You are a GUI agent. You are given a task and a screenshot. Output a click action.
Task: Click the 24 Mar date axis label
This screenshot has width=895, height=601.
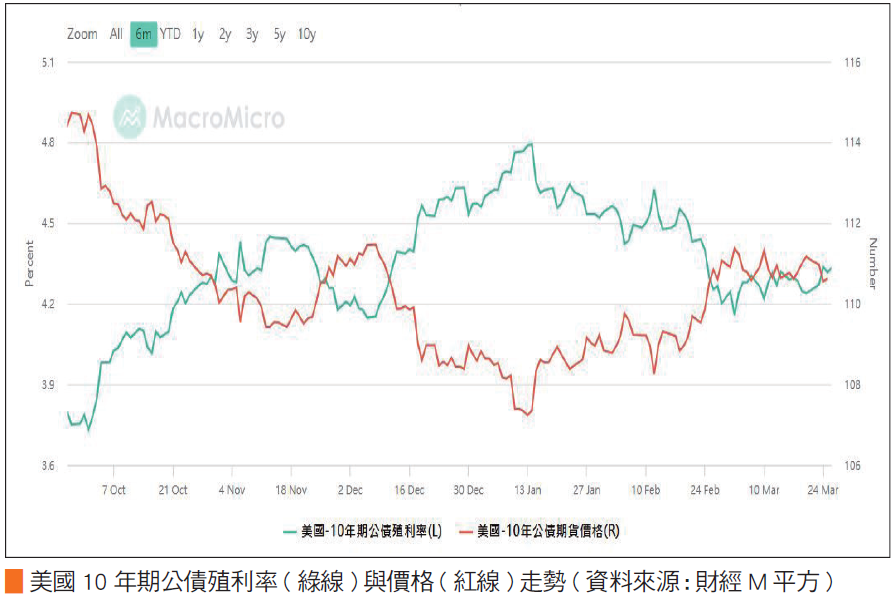(823, 490)
